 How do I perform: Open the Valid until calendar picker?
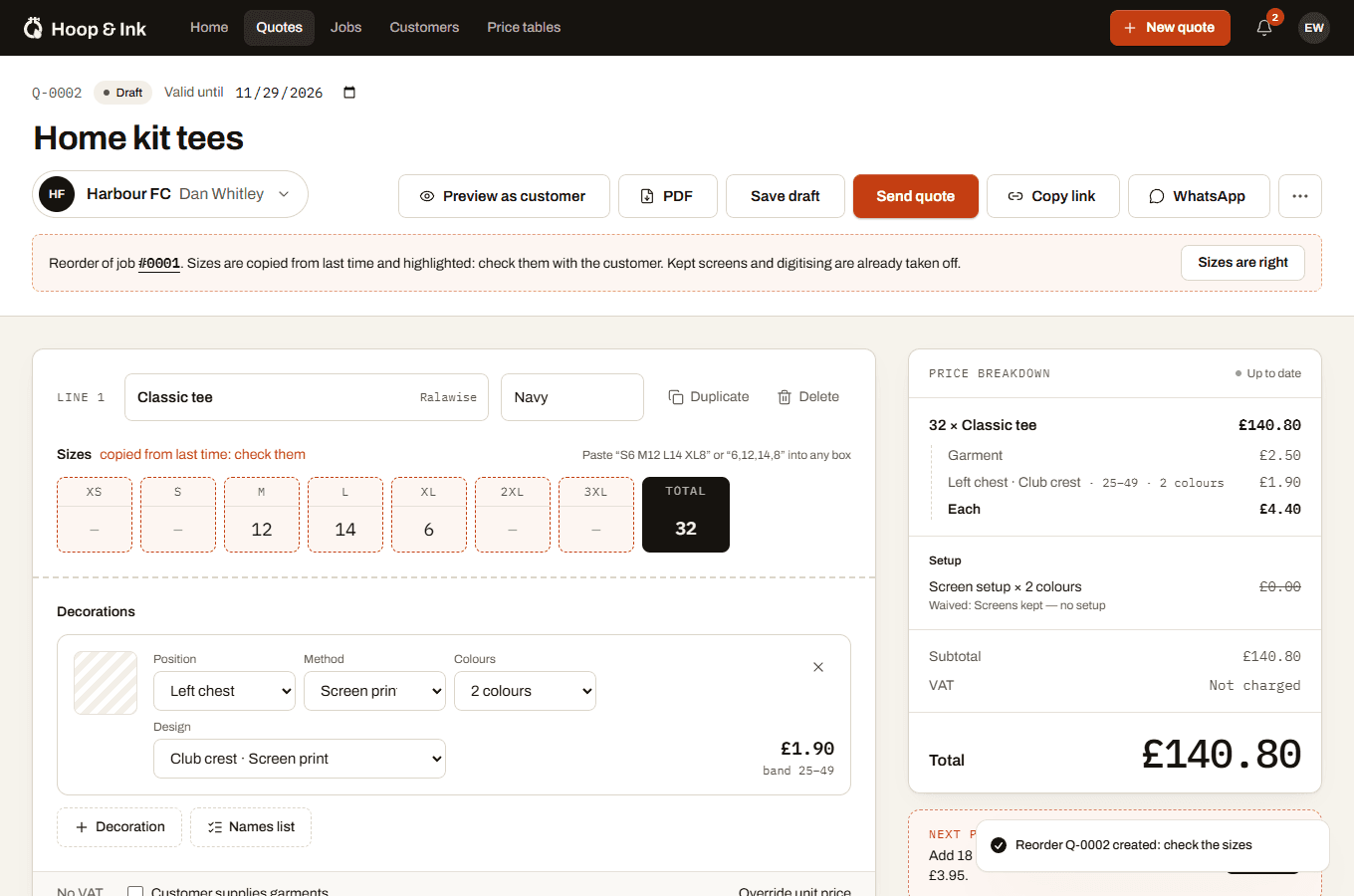[x=349, y=93]
